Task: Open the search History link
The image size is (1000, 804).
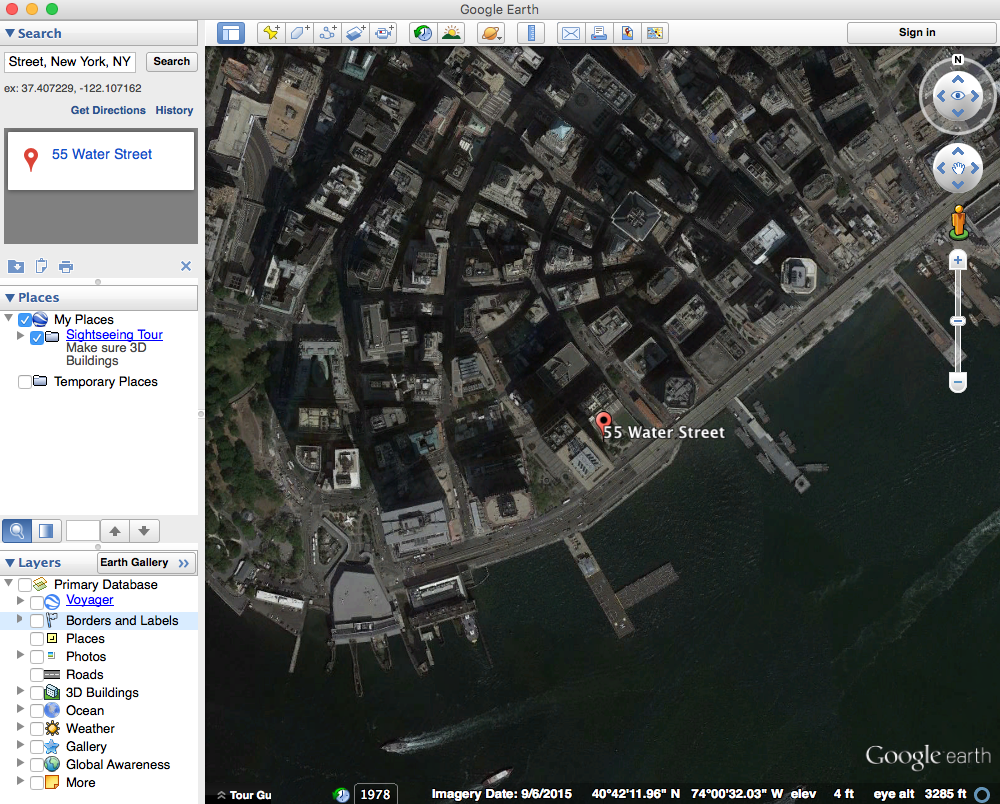Action: [x=174, y=110]
